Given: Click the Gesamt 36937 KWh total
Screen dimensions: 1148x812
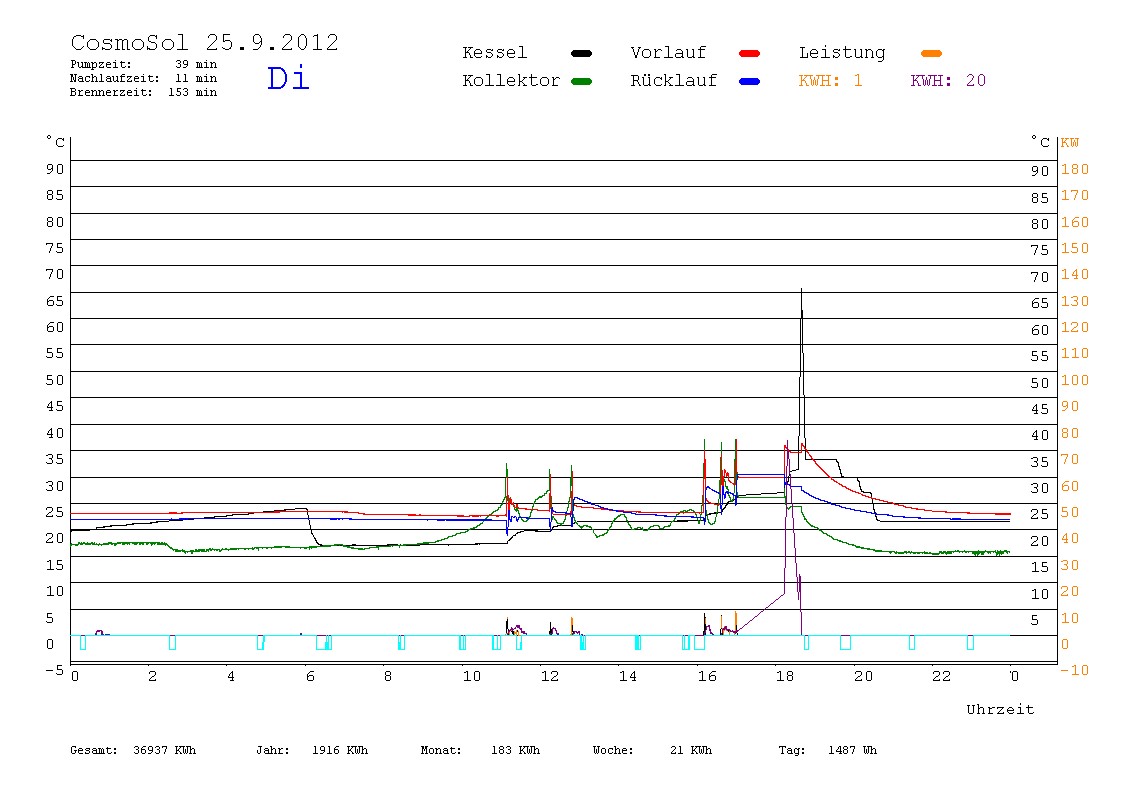Looking at the screenshot, I should [x=133, y=750].
